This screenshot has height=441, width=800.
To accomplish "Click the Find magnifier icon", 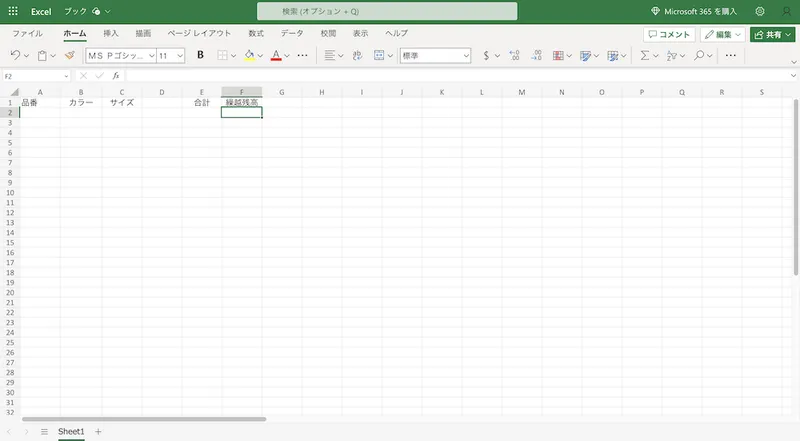I will [699, 55].
